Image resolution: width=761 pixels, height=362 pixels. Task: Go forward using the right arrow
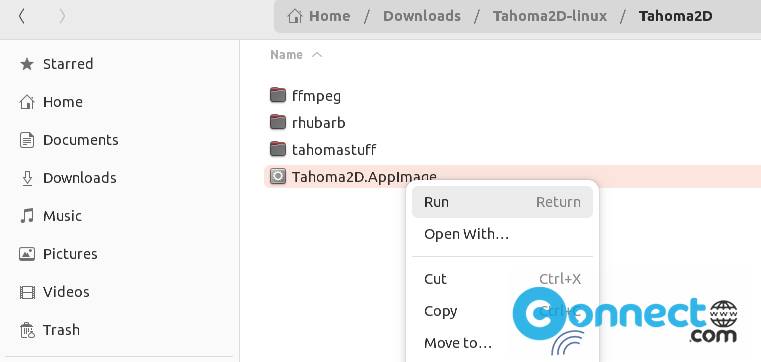click(62, 16)
